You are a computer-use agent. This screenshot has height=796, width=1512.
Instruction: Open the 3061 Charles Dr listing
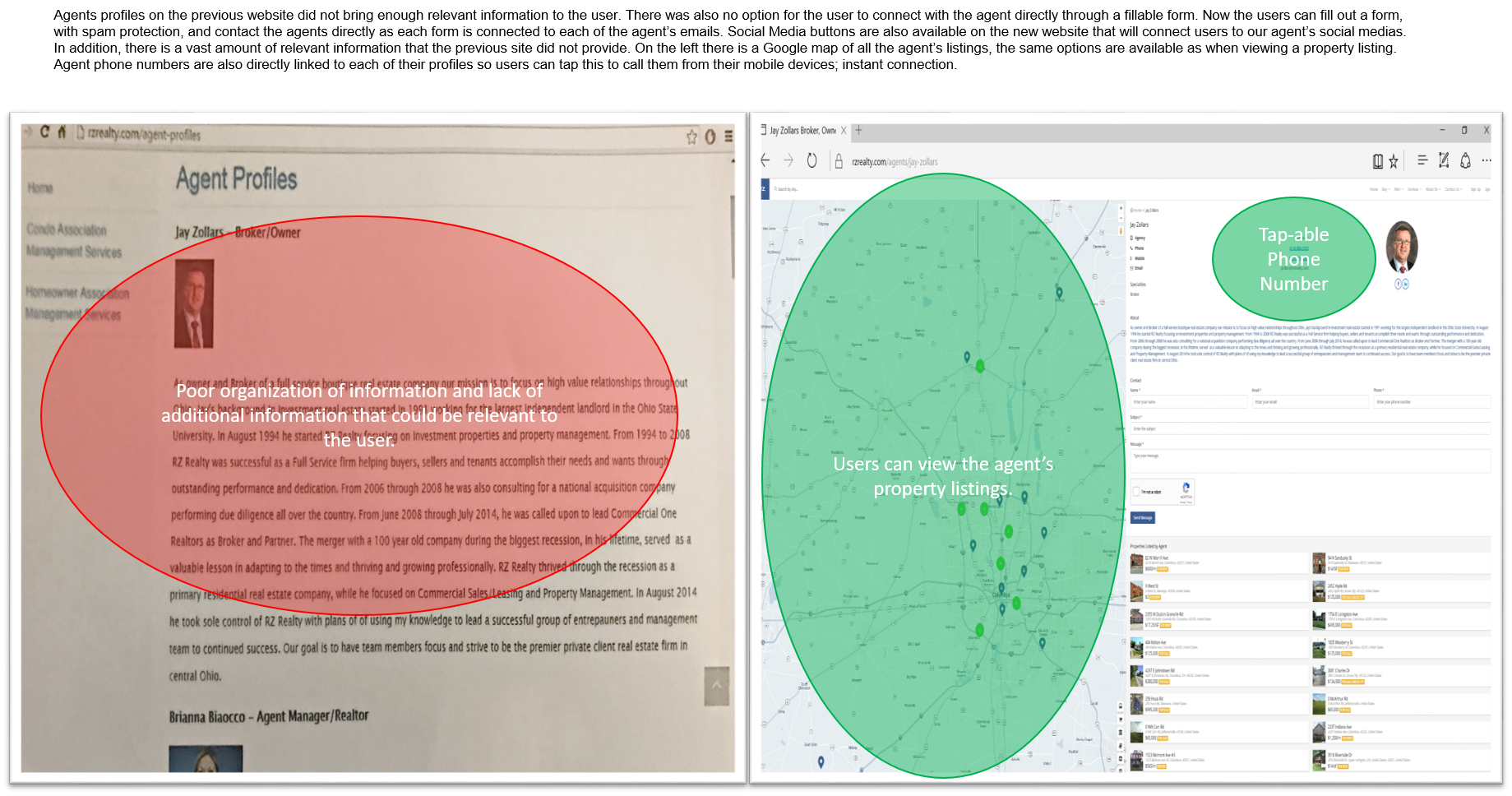[1401, 676]
